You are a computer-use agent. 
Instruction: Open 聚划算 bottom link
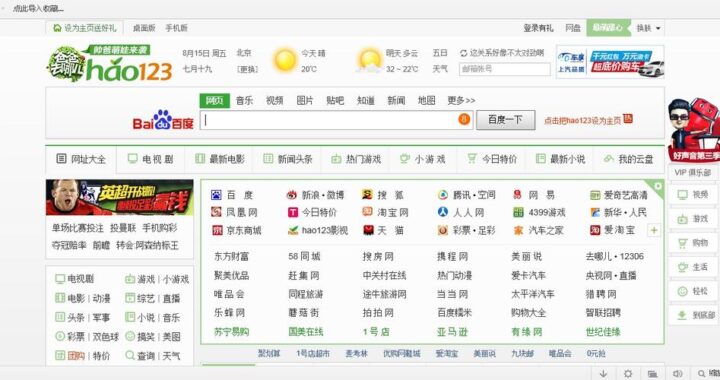tap(269, 353)
